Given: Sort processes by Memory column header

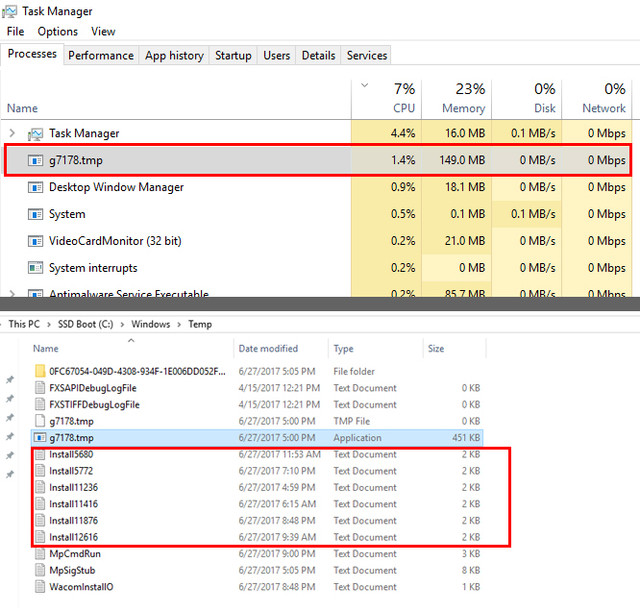Looking at the screenshot, I should tap(456, 100).
